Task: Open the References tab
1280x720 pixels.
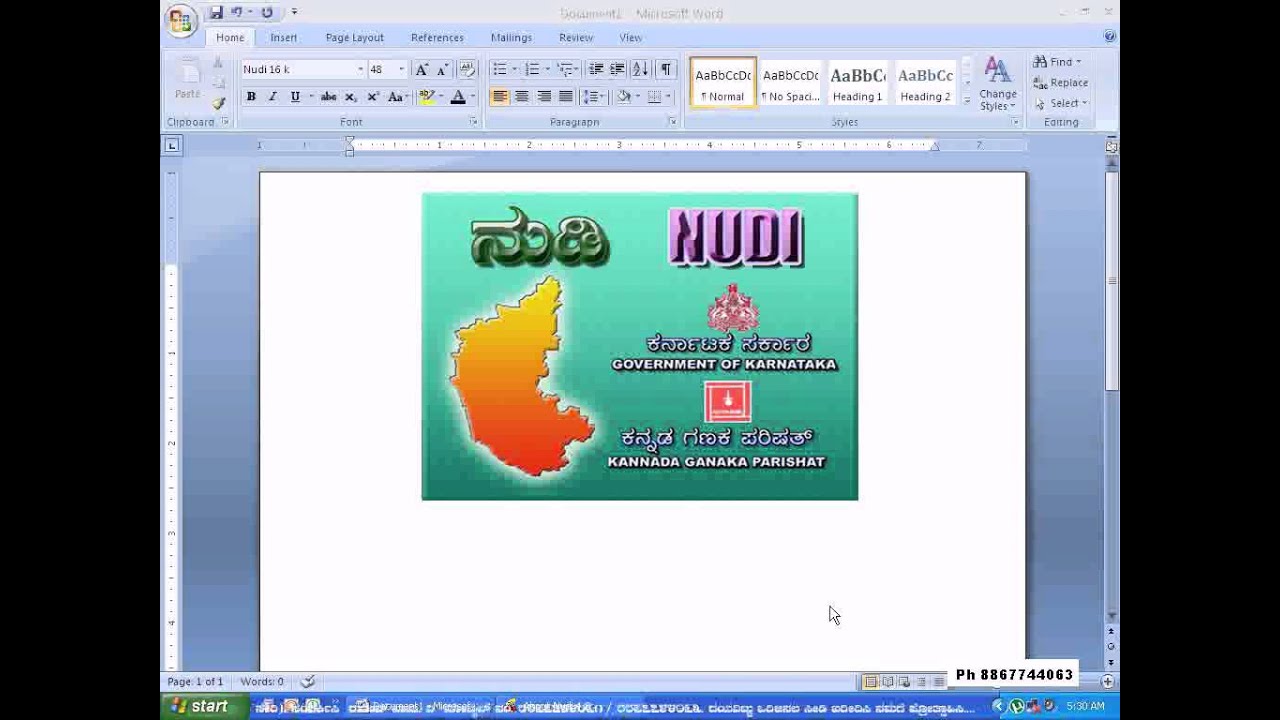Action: click(x=437, y=37)
